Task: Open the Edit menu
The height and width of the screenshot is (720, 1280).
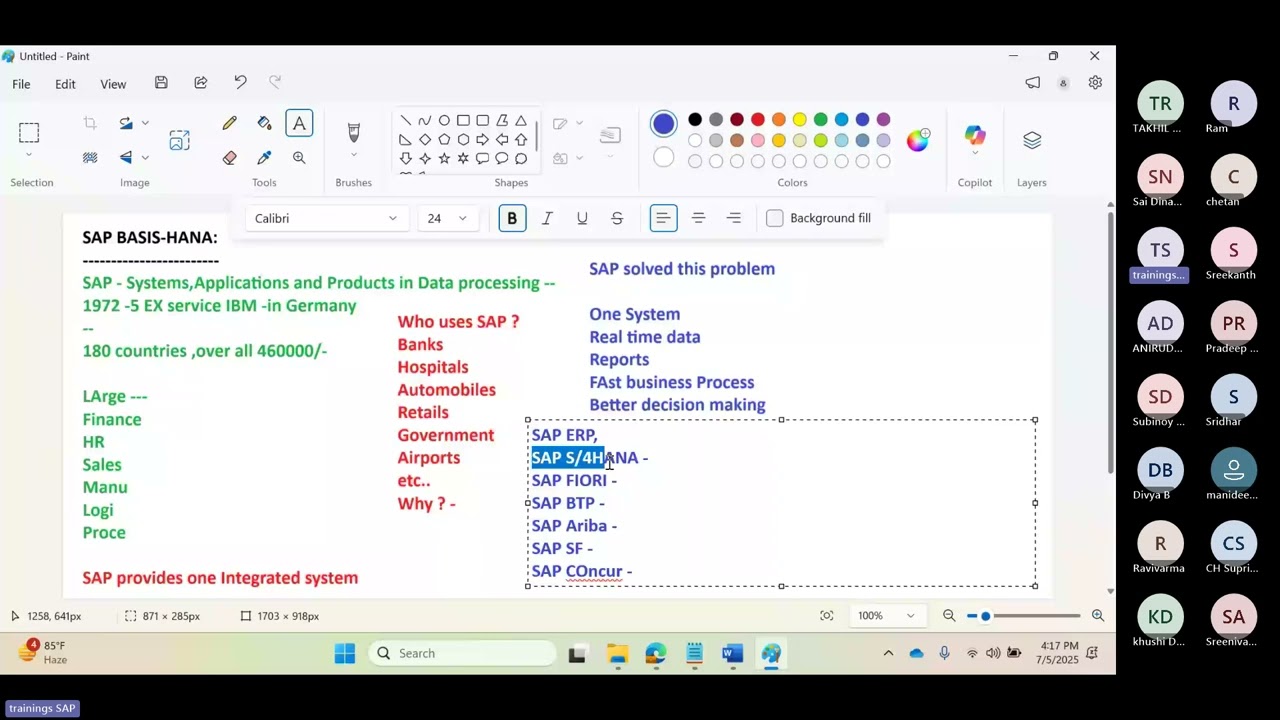Action: coord(65,84)
